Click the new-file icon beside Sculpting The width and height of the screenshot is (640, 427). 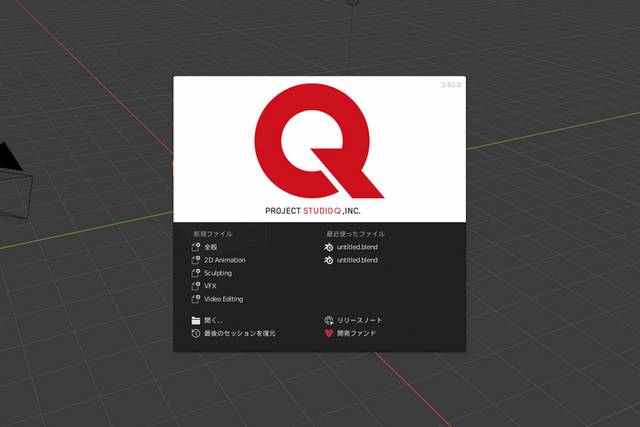(x=196, y=273)
